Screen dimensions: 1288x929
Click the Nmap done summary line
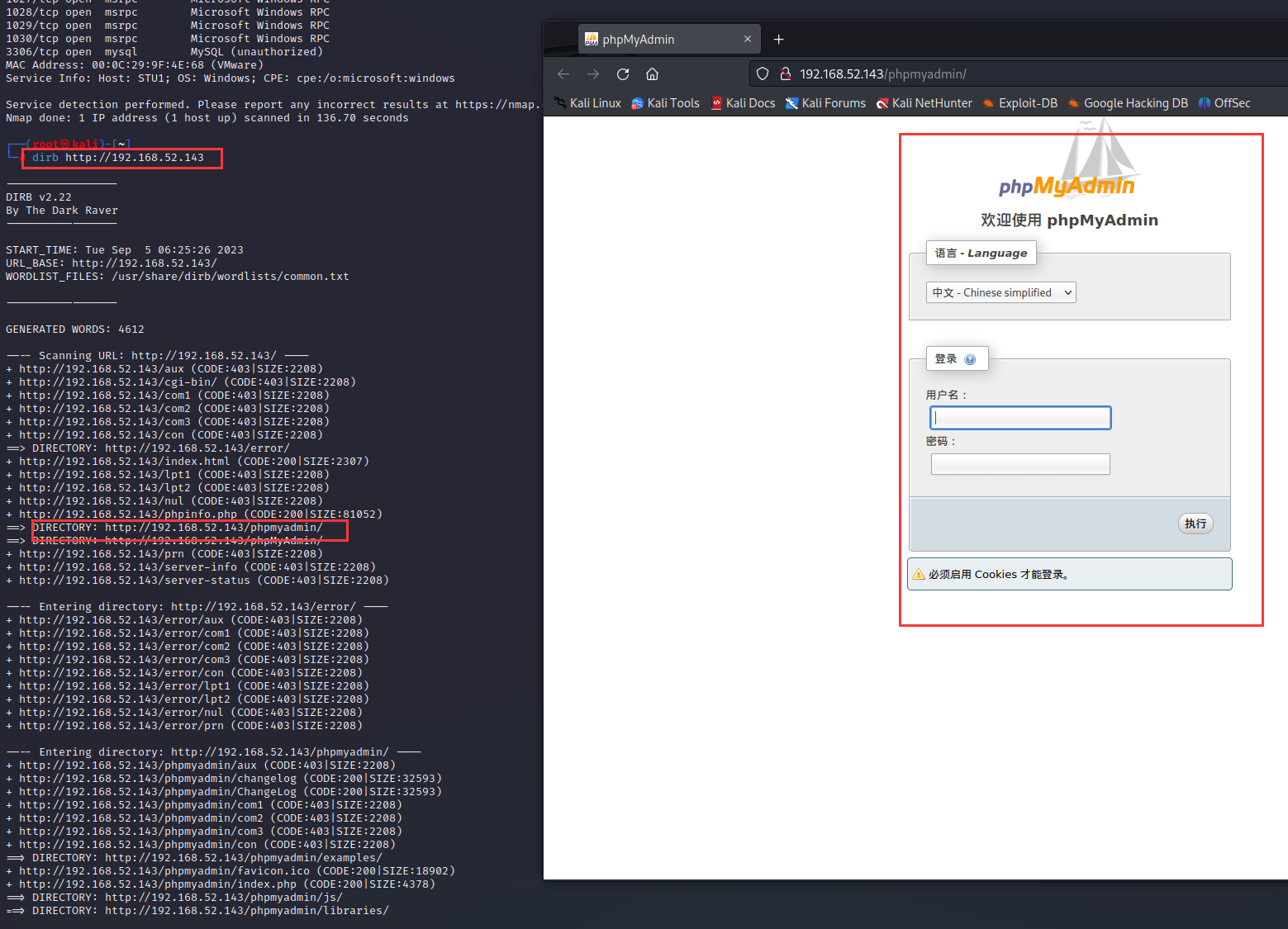coord(207,118)
